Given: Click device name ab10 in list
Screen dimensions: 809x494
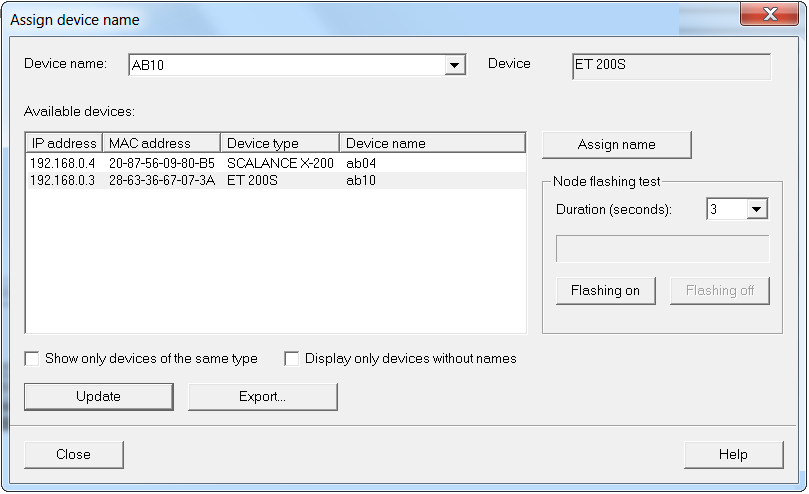Looking at the screenshot, I should tap(361, 180).
